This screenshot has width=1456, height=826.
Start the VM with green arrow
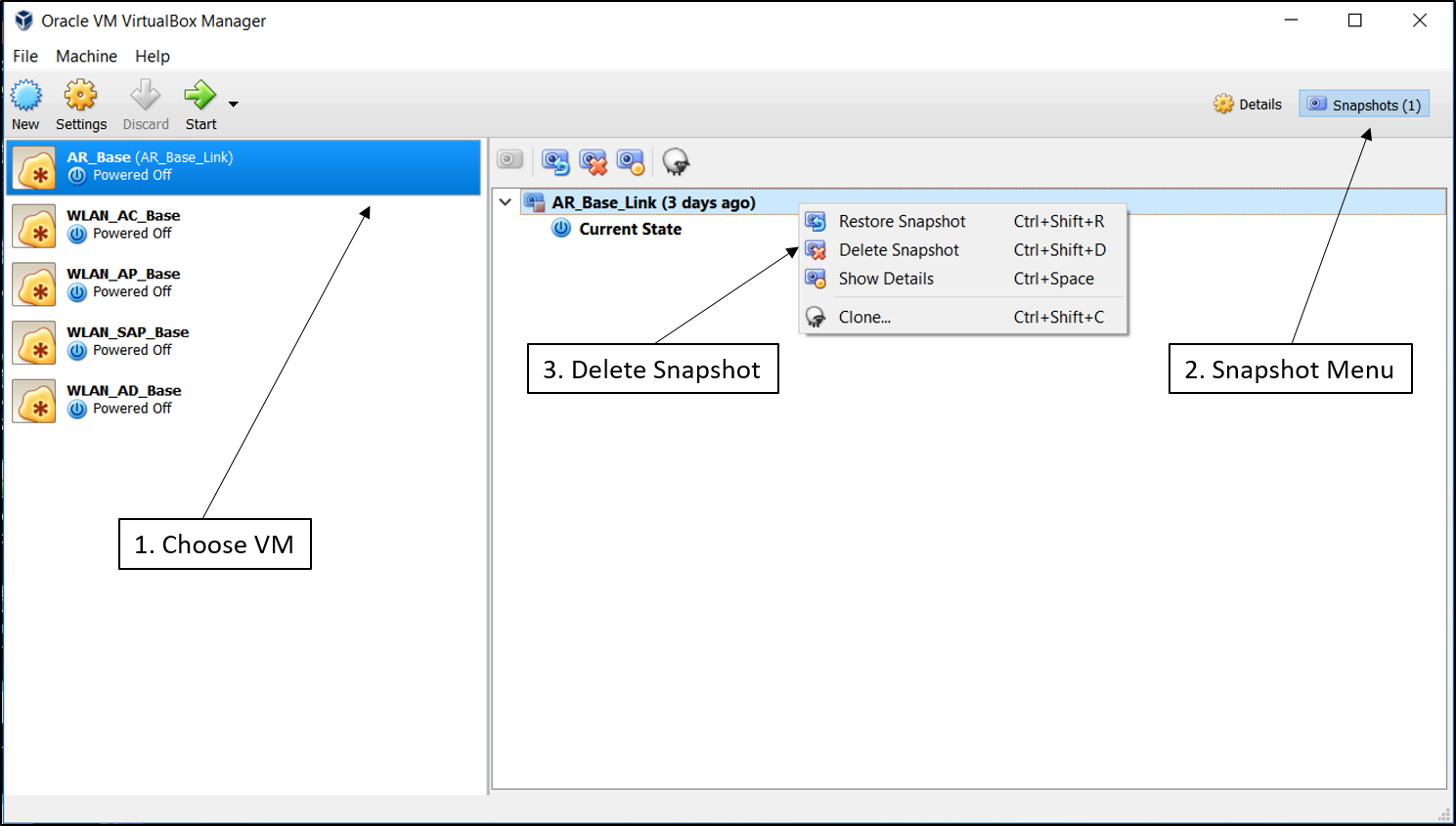[x=200, y=96]
